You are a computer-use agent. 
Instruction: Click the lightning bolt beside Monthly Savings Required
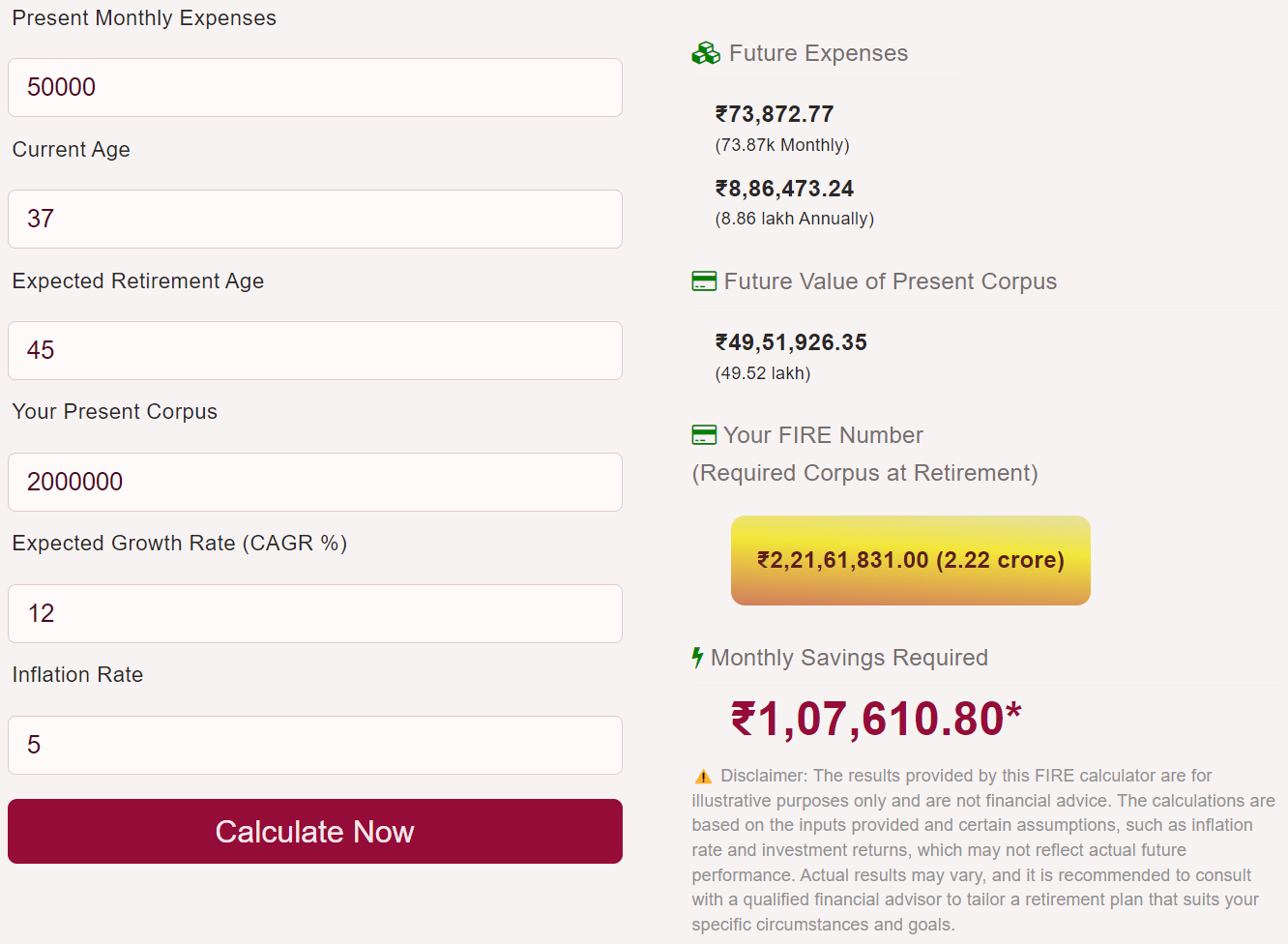[x=698, y=658]
